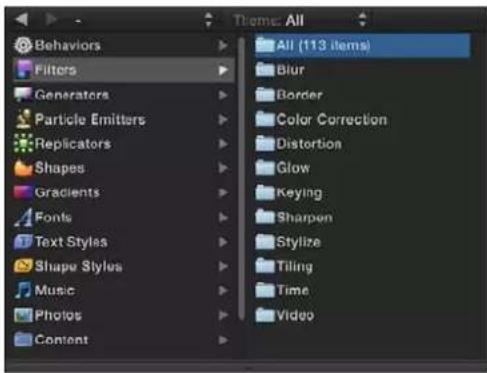The image size is (487, 373).
Task: Click the green Replicators icon
Action: (23, 144)
